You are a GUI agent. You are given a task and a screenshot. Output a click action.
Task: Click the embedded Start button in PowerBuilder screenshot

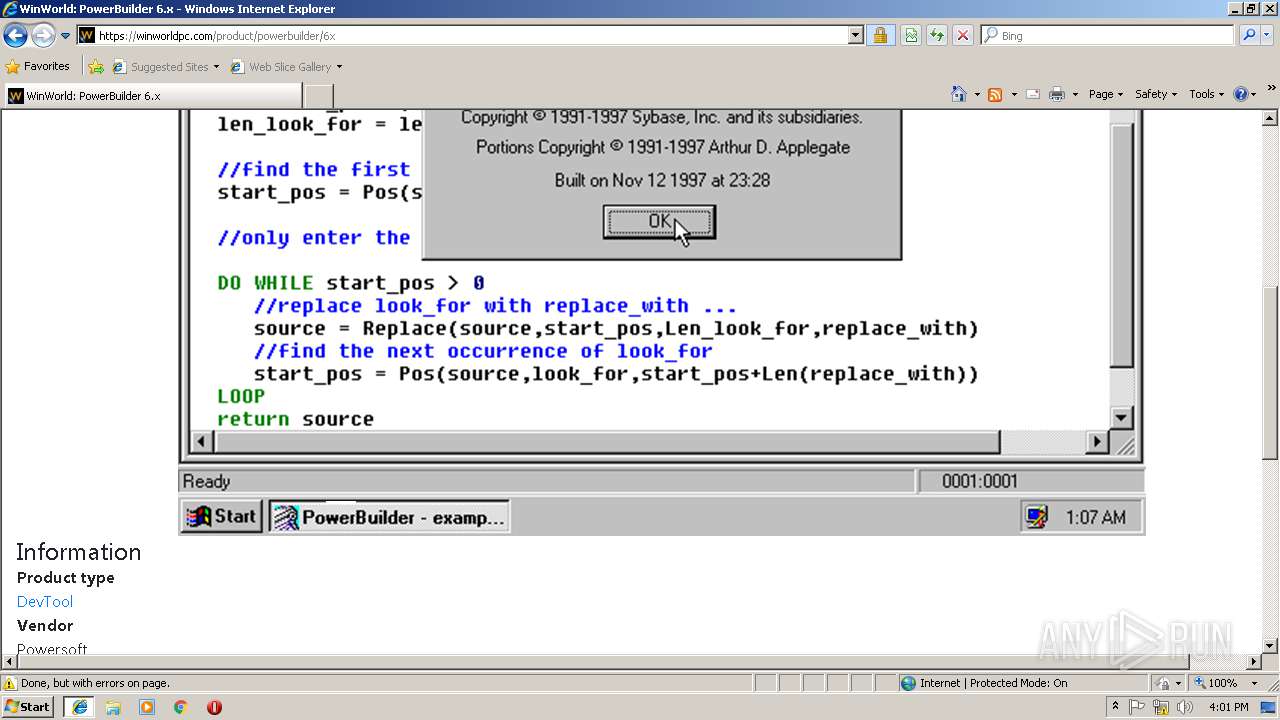[222, 516]
